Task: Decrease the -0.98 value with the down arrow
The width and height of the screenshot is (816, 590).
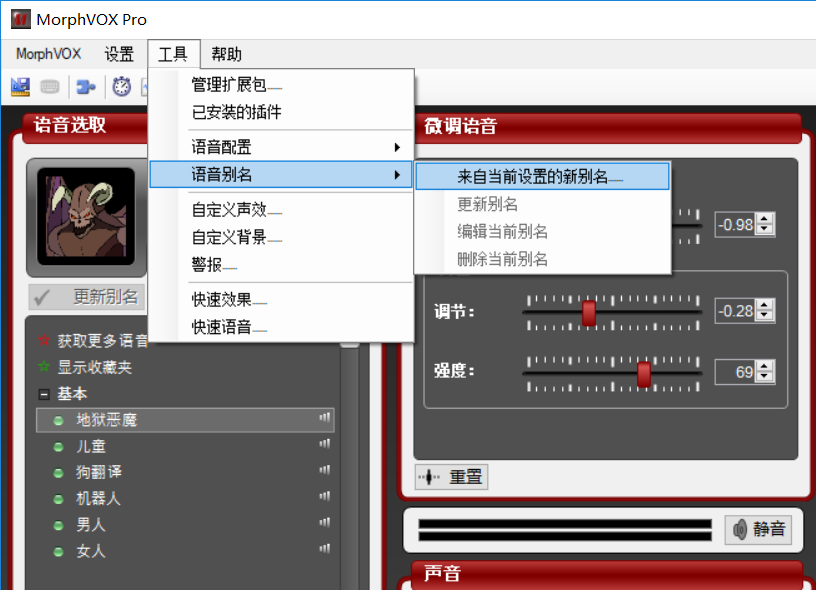Action: 764,229
